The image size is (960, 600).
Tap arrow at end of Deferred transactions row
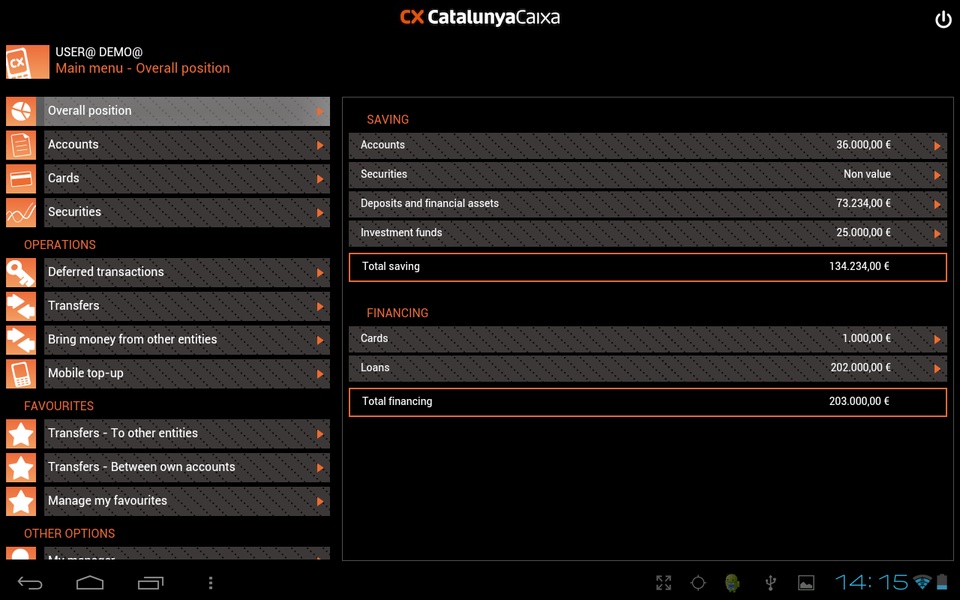point(320,273)
